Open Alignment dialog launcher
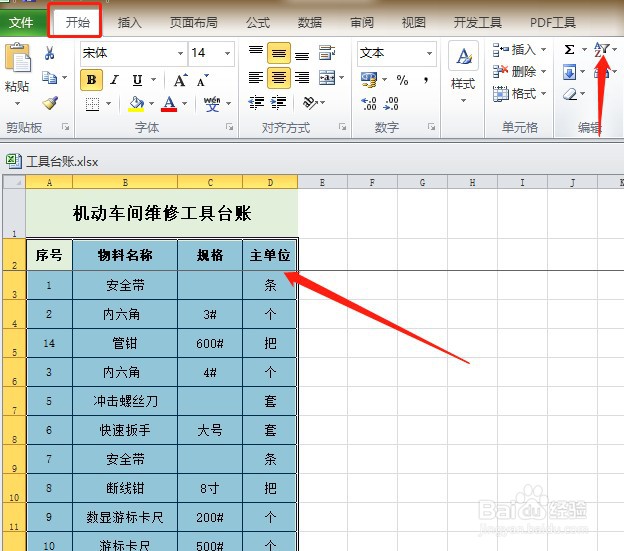The image size is (624, 551). point(342,127)
